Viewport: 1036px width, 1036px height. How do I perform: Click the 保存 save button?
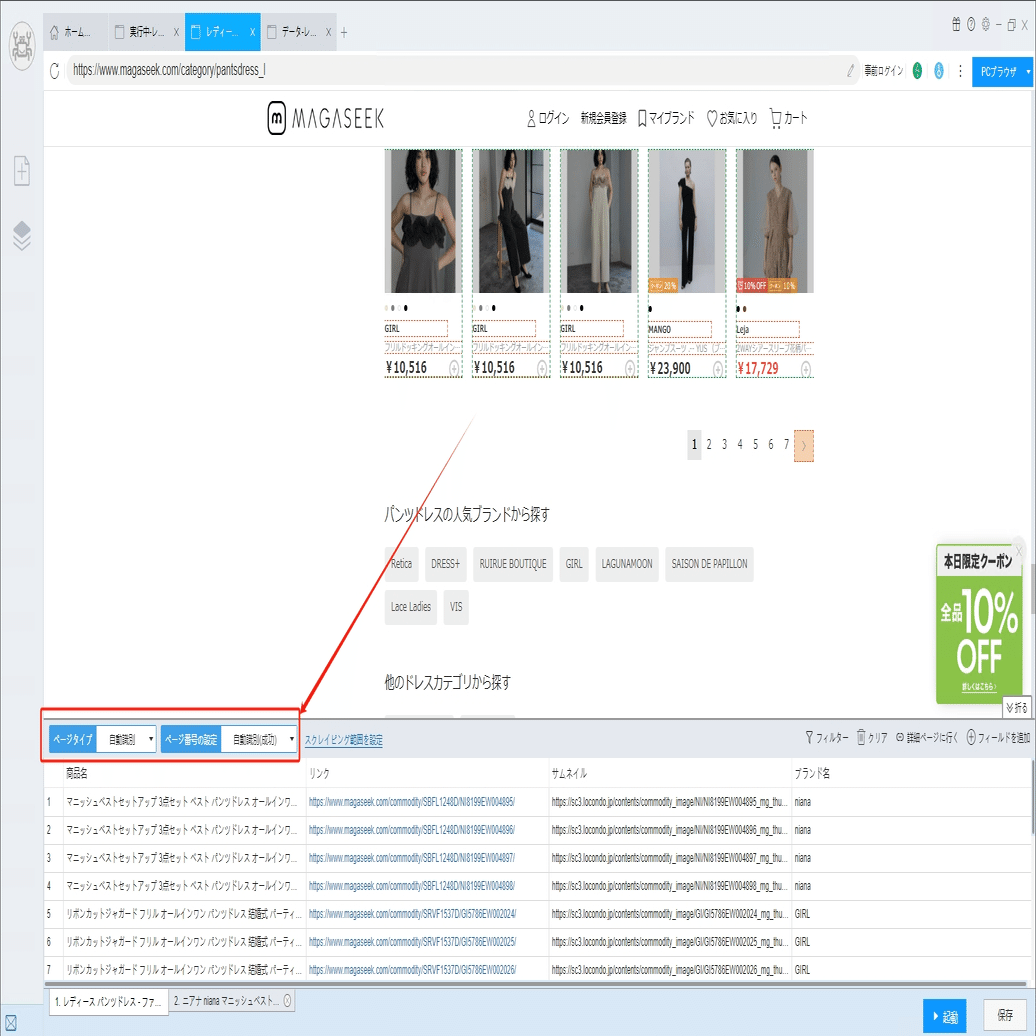pyautogui.click(x=1006, y=1015)
